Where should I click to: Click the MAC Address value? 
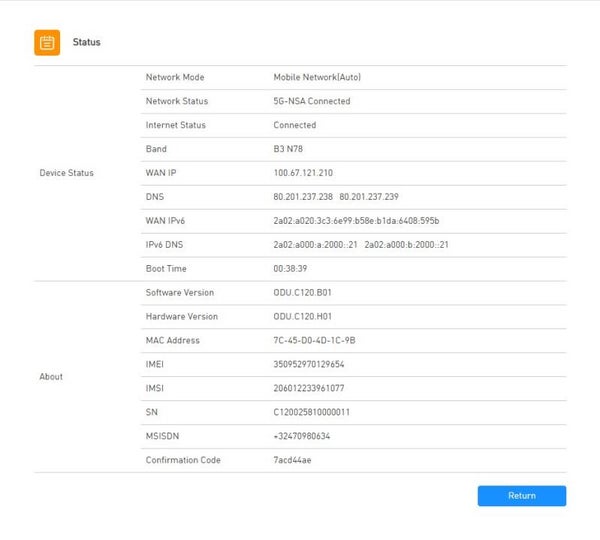click(314, 341)
